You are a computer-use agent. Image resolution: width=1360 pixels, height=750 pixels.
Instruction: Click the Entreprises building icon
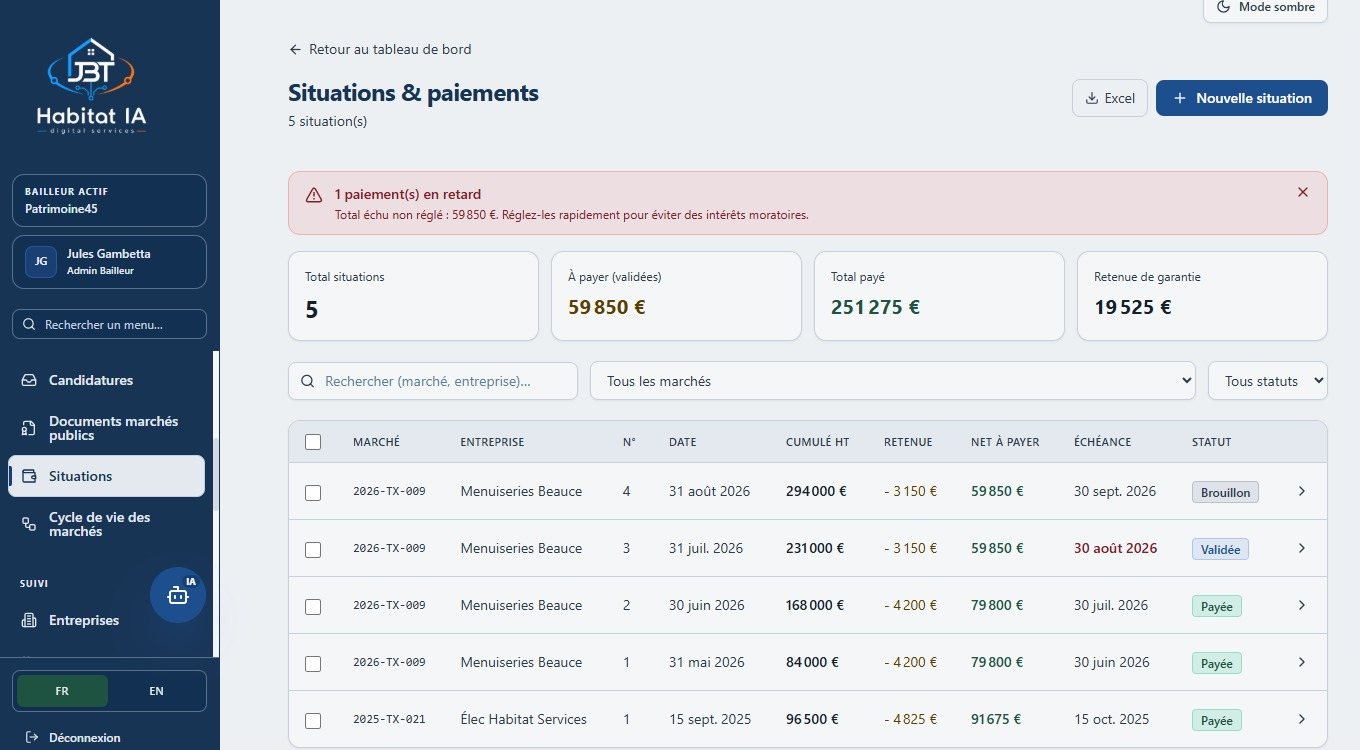pyautogui.click(x=29, y=620)
